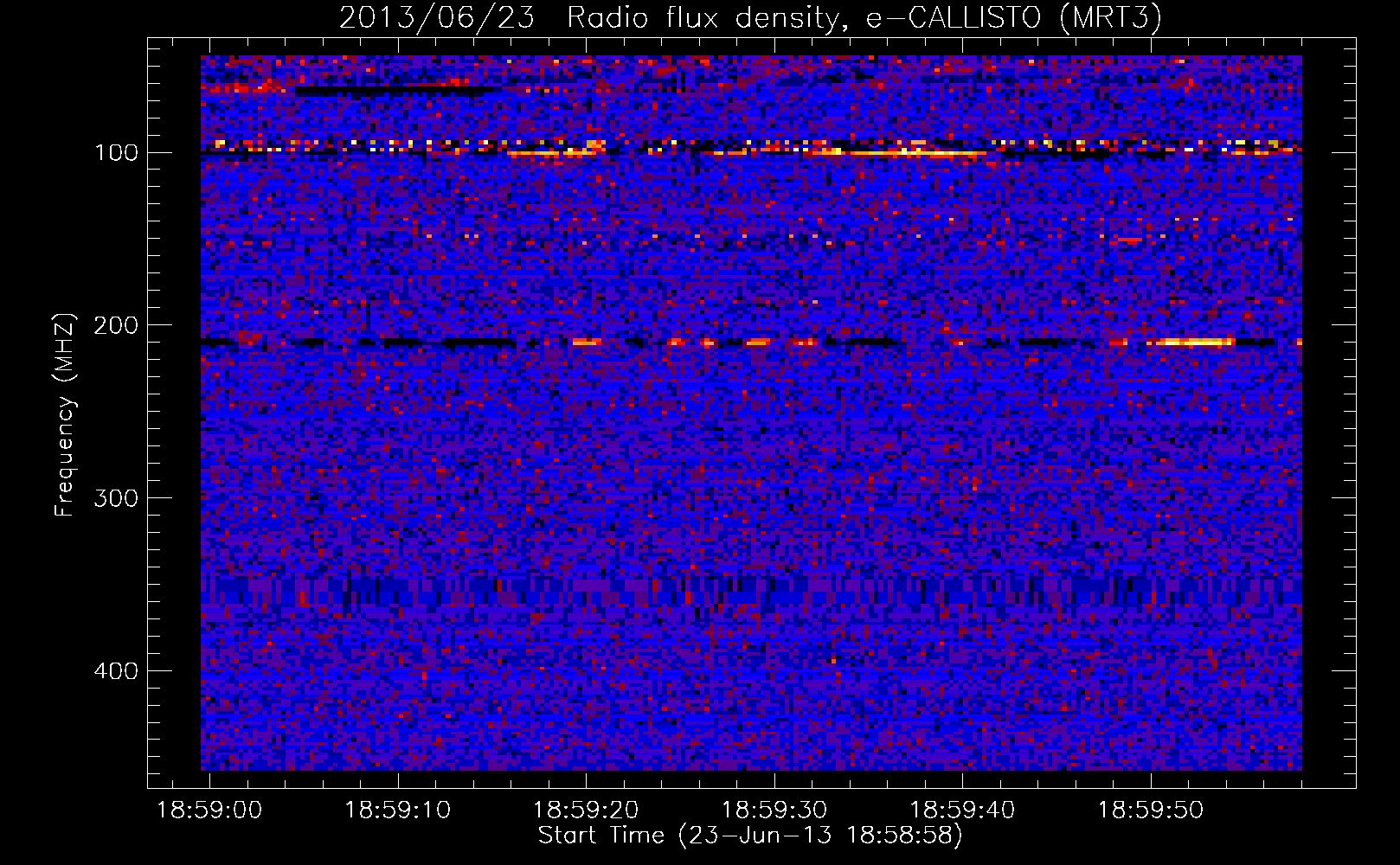Click the 'Frequency (MHZ)' axis label

coord(65,414)
